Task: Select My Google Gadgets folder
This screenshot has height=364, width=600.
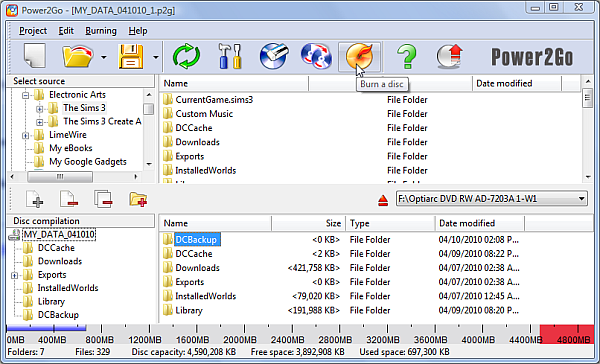Action: click(x=88, y=162)
